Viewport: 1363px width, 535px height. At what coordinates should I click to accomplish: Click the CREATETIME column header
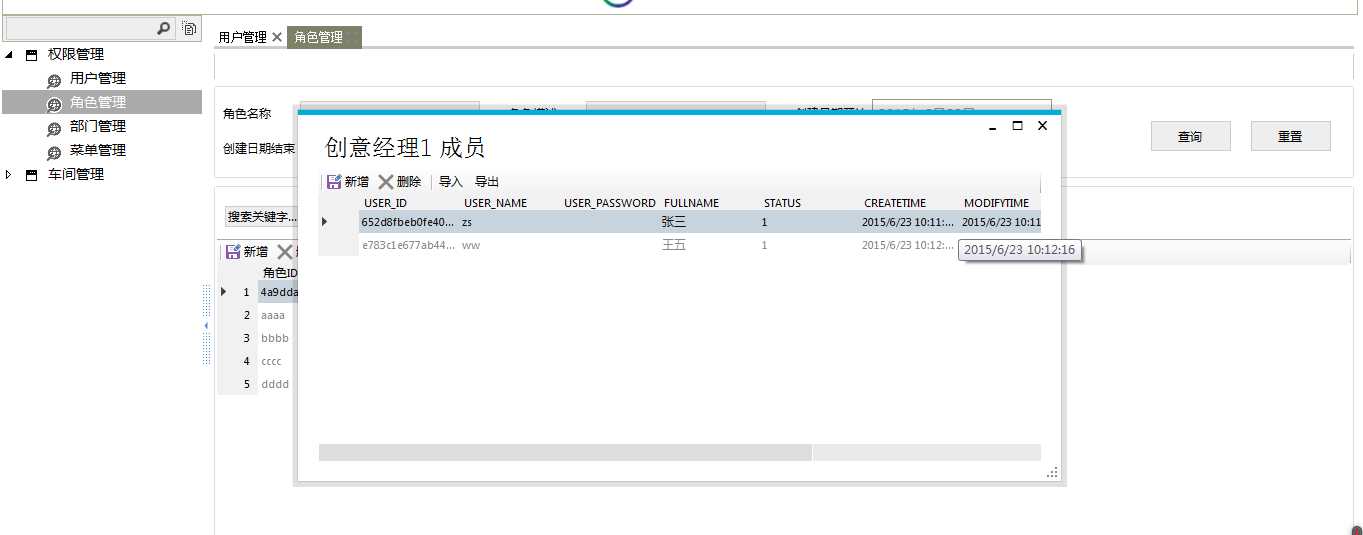(x=895, y=203)
